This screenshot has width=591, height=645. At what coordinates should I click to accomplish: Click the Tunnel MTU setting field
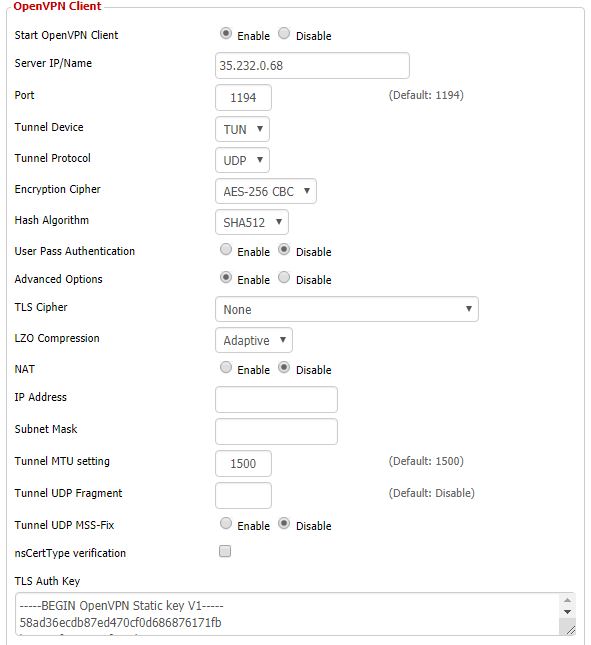click(x=243, y=464)
